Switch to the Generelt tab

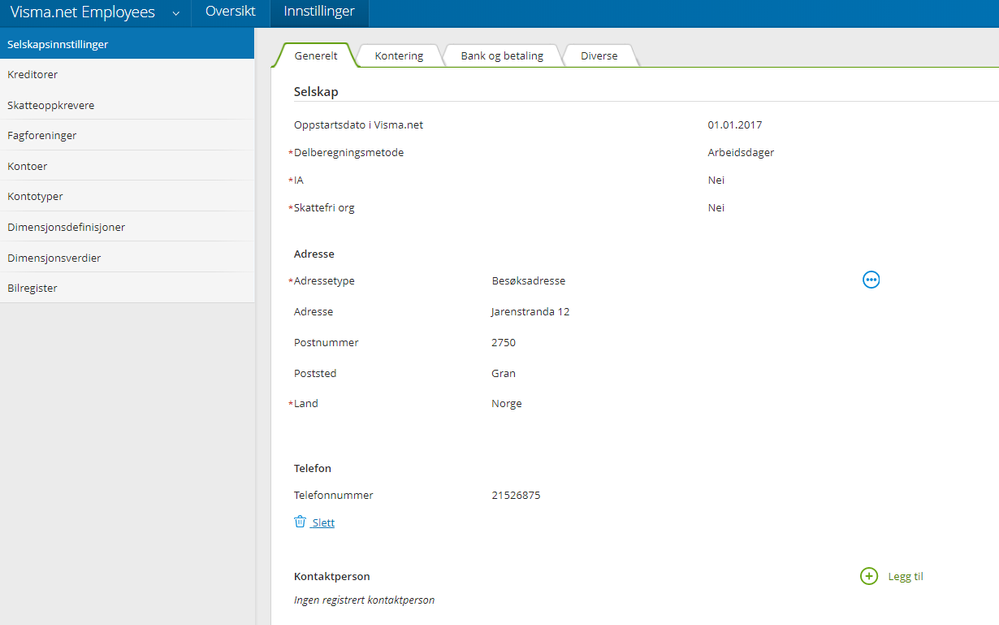click(x=316, y=55)
